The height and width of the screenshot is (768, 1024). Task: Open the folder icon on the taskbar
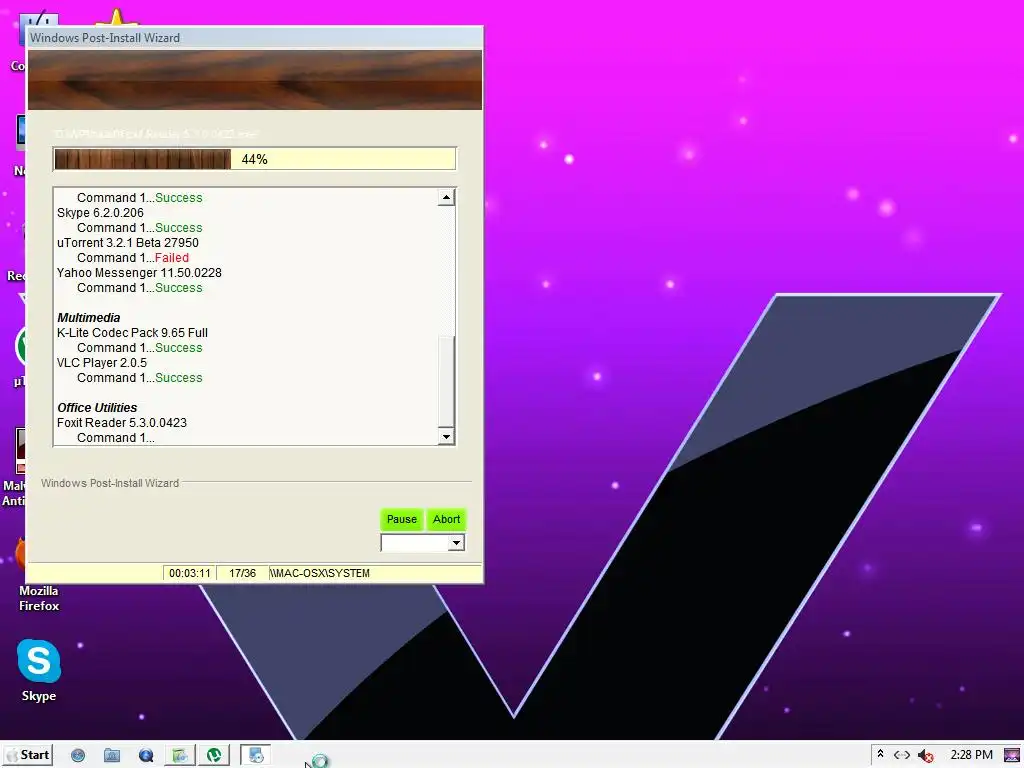pyautogui.click(x=112, y=756)
